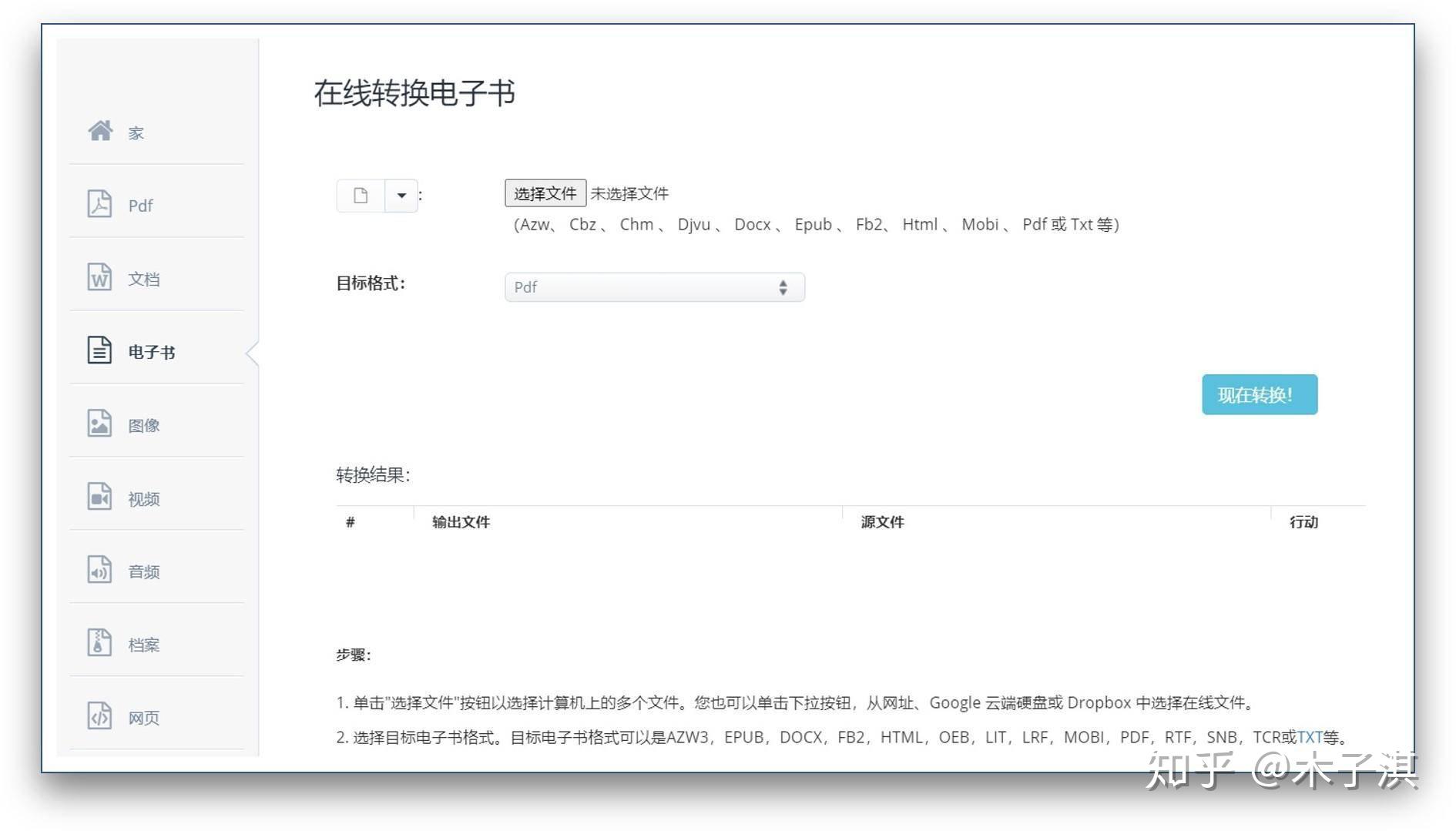Open the target format Pdf combo box

pos(655,287)
